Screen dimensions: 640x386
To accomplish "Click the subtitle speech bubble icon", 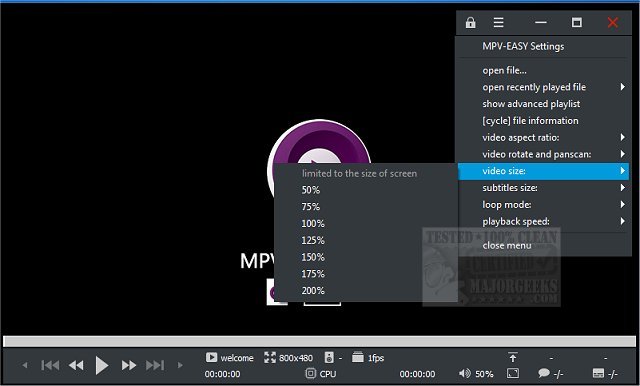I will point(544,373).
